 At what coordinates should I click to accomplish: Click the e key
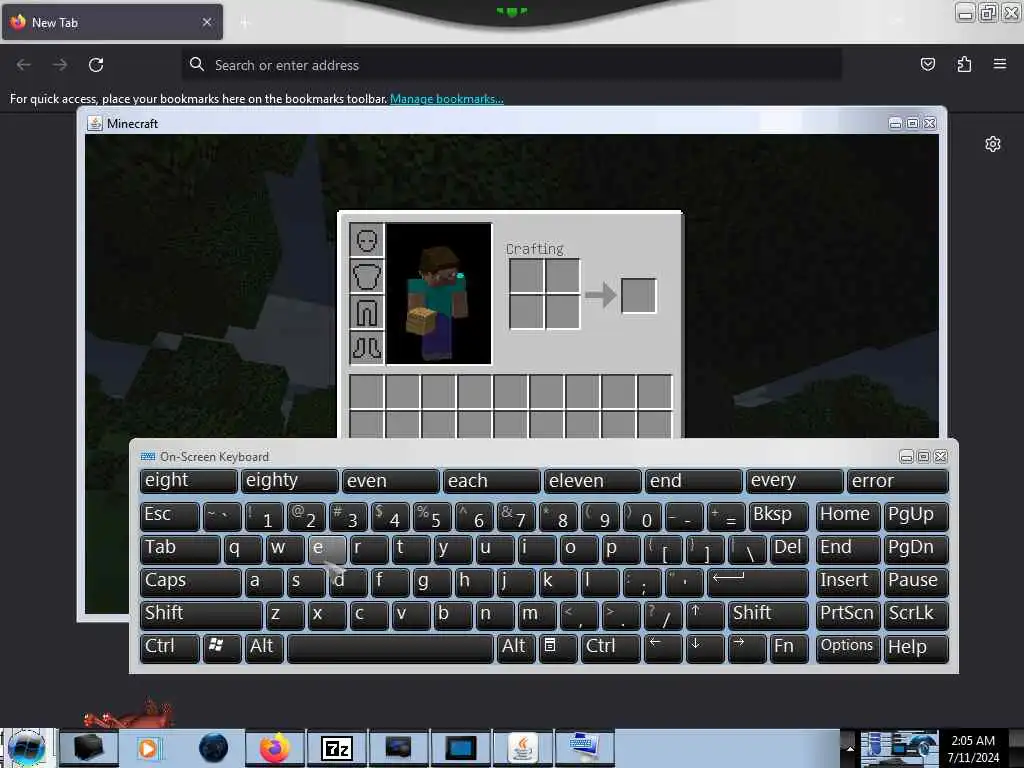point(327,549)
